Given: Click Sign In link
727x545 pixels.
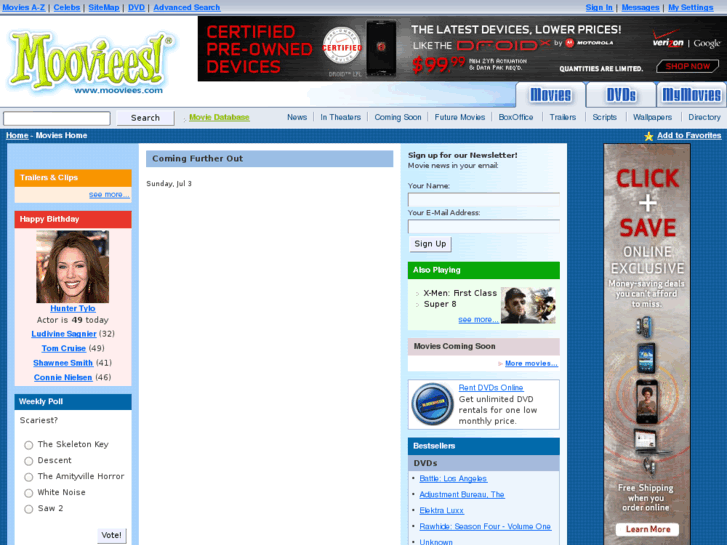Looking at the screenshot, I should pos(599,7).
